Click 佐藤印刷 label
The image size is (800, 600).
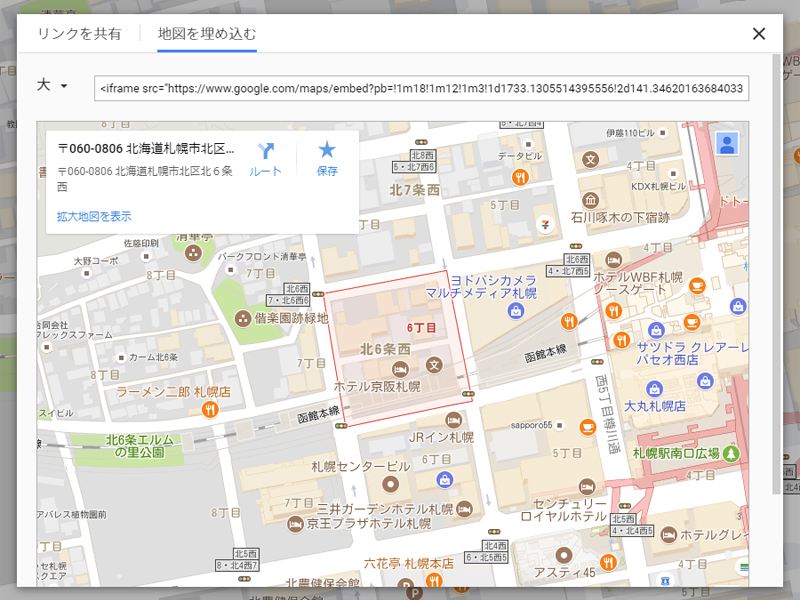[x=141, y=243]
